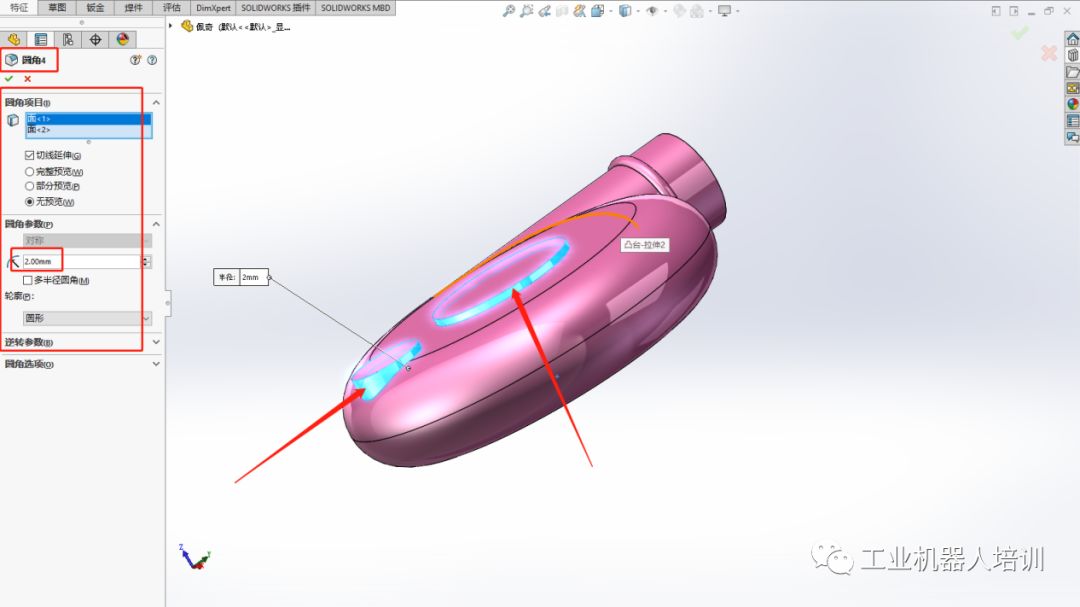Expand the 圆角选项 section
The height and width of the screenshot is (607, 1080).
click(x=156, y=364)
